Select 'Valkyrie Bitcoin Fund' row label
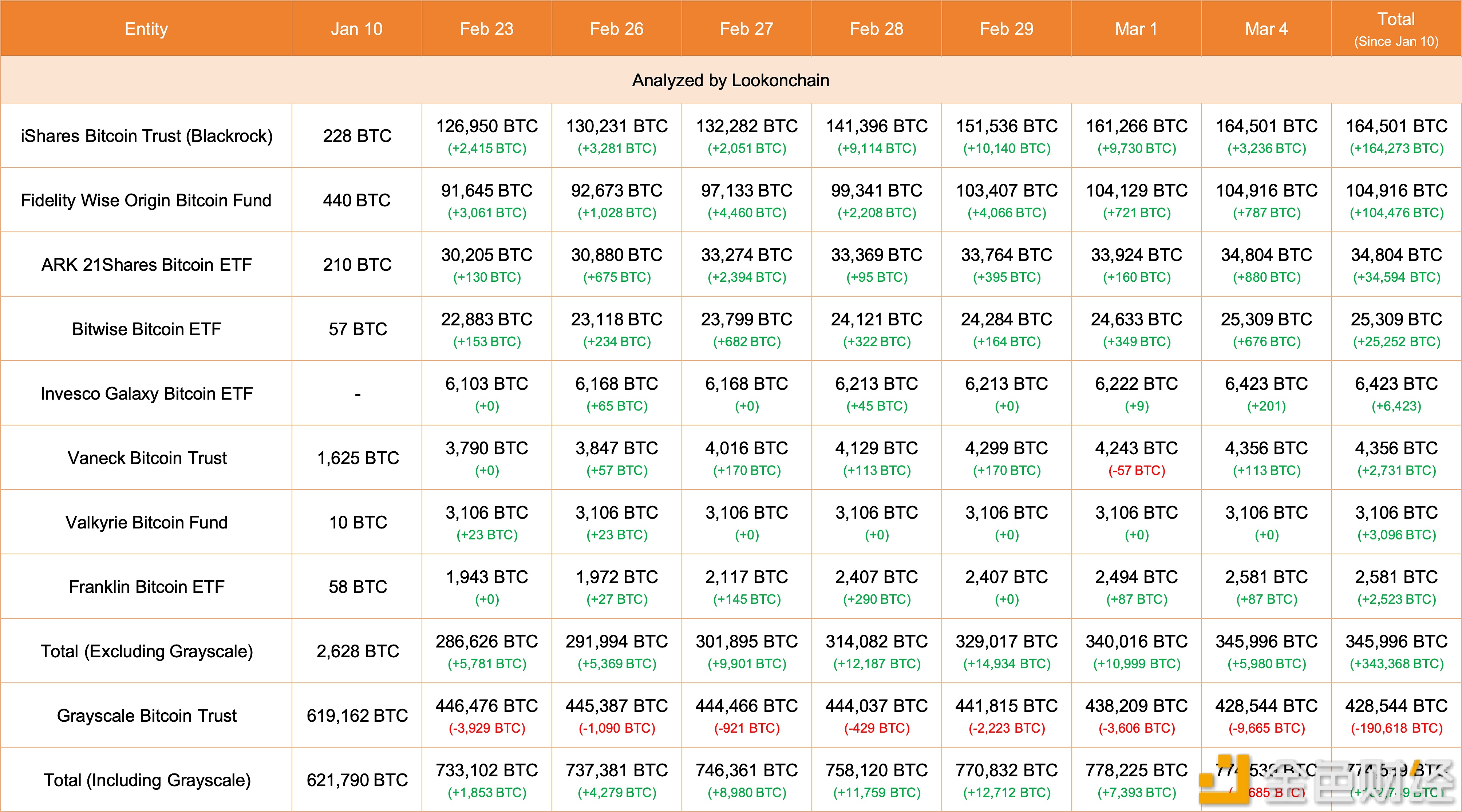 tap(146, 522)
